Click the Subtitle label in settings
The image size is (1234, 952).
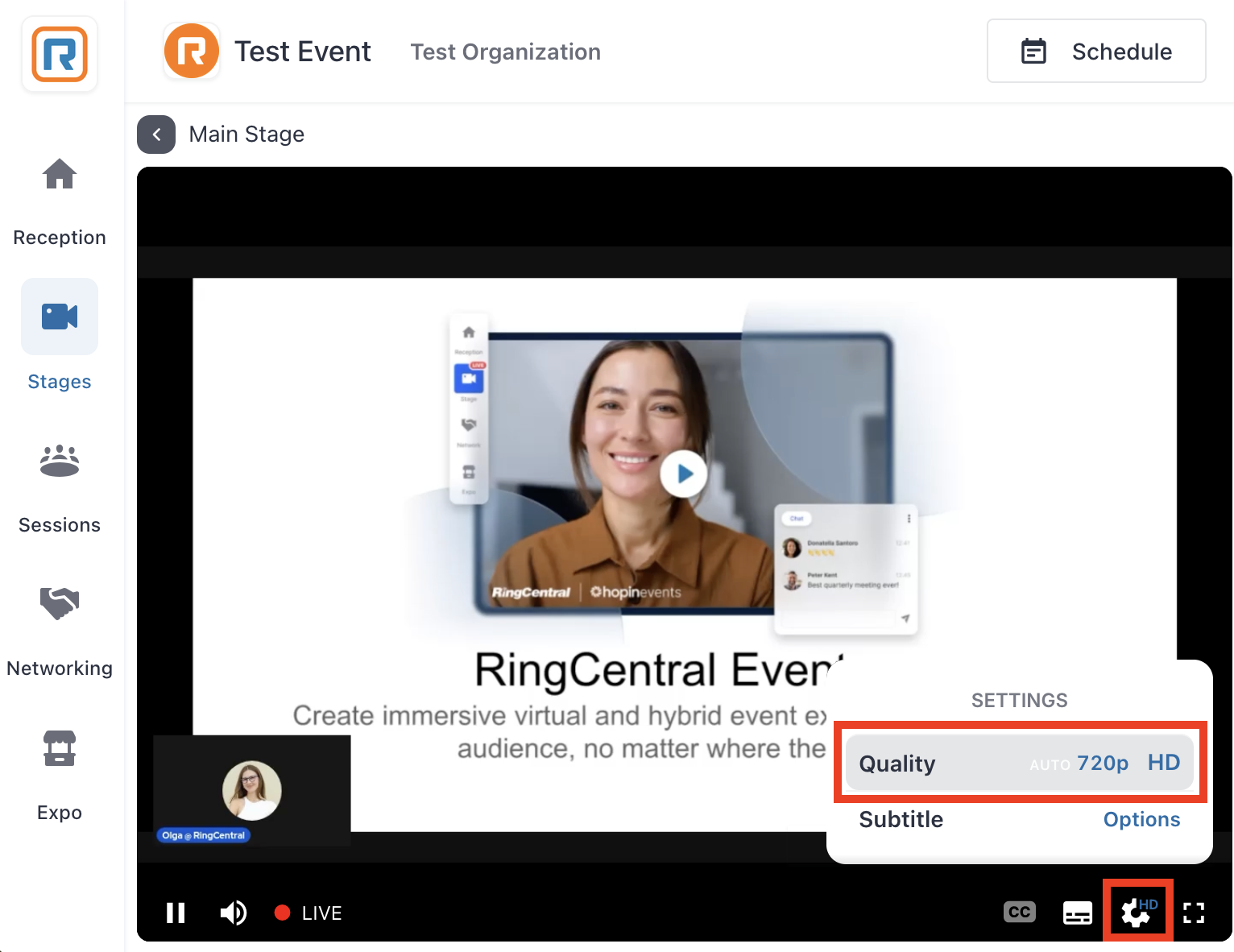click(901, 819)
